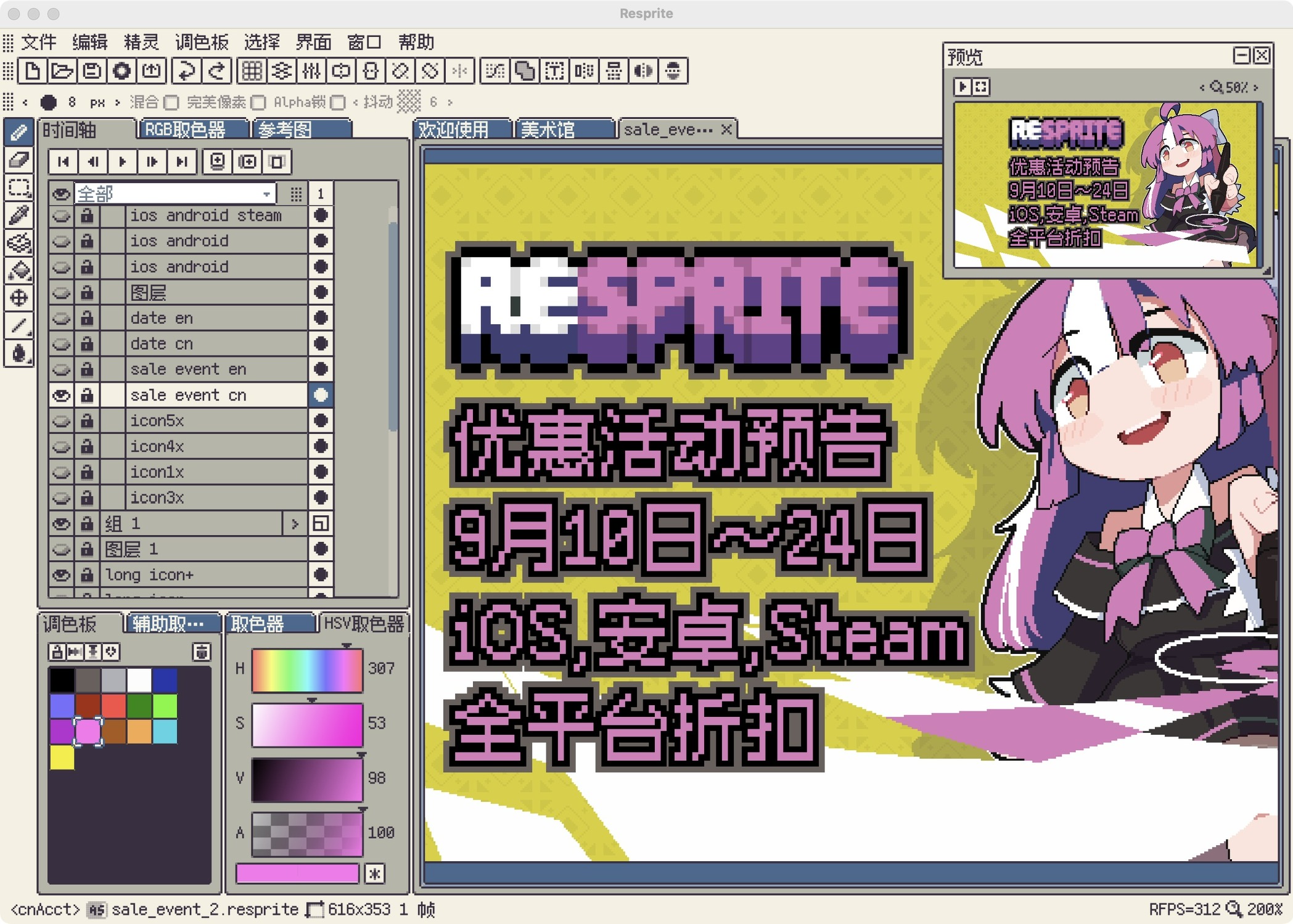Select the Eraser tool in left toolbar
This screenshot has width=1293, height=924.
point(18,160)
